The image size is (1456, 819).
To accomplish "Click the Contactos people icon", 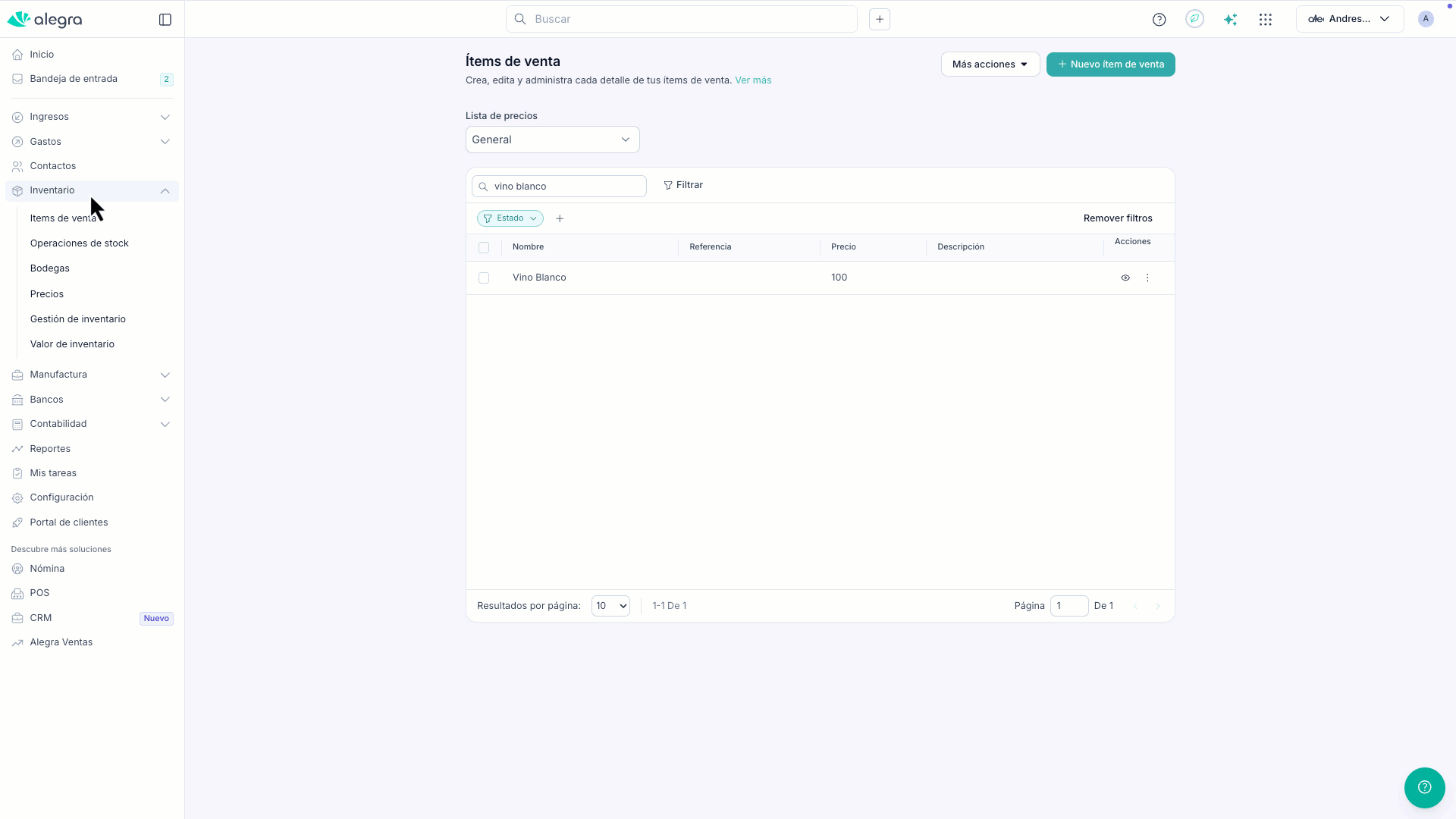I will point(17,166).
